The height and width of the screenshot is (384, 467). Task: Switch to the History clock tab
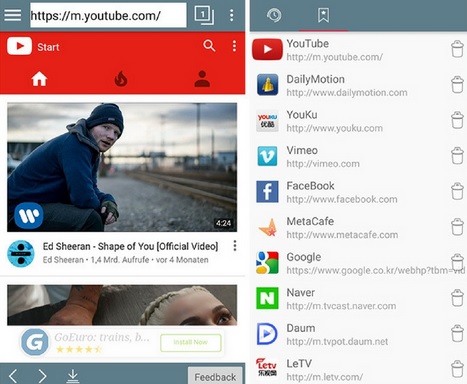(x=274, y=15)
